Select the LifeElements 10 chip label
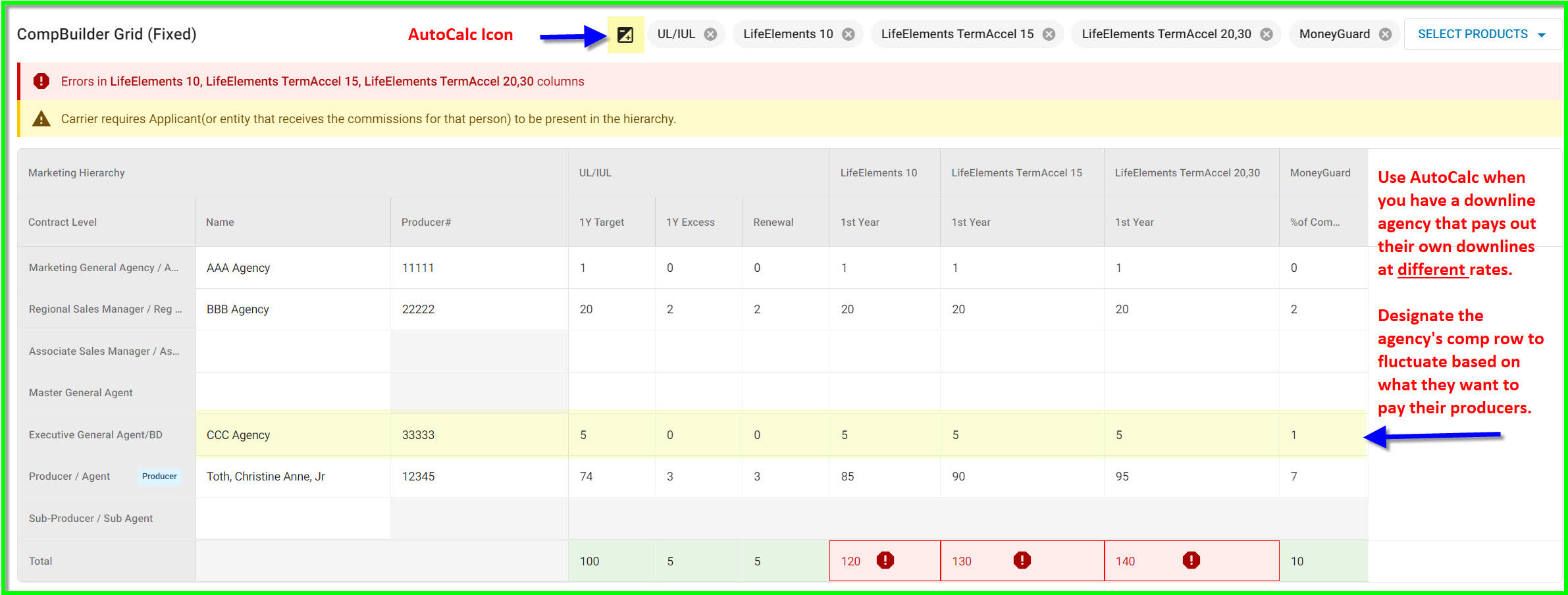Screen dimensions: 1568x595 788,34
